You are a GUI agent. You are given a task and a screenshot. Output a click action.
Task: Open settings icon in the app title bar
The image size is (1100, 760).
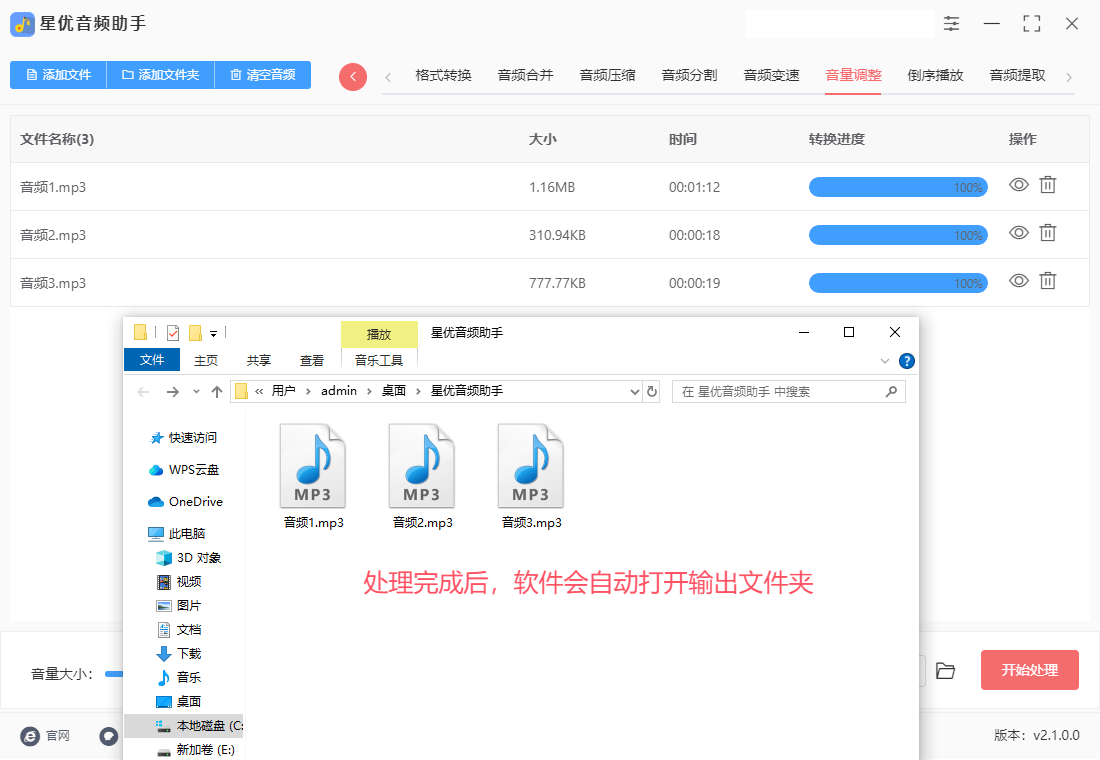pos(951,24)
